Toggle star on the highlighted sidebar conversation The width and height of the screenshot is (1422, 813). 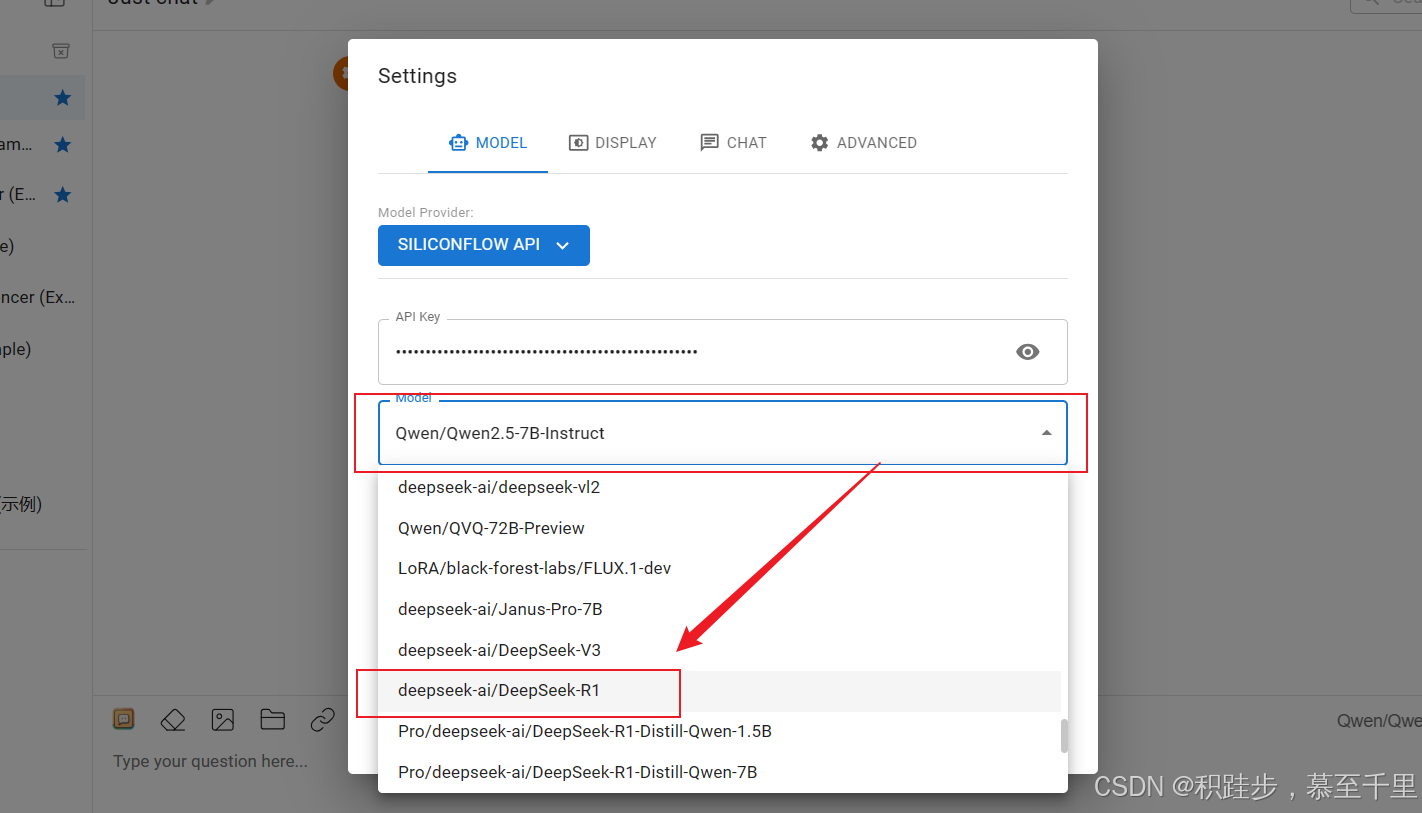(x=62, y=98)
